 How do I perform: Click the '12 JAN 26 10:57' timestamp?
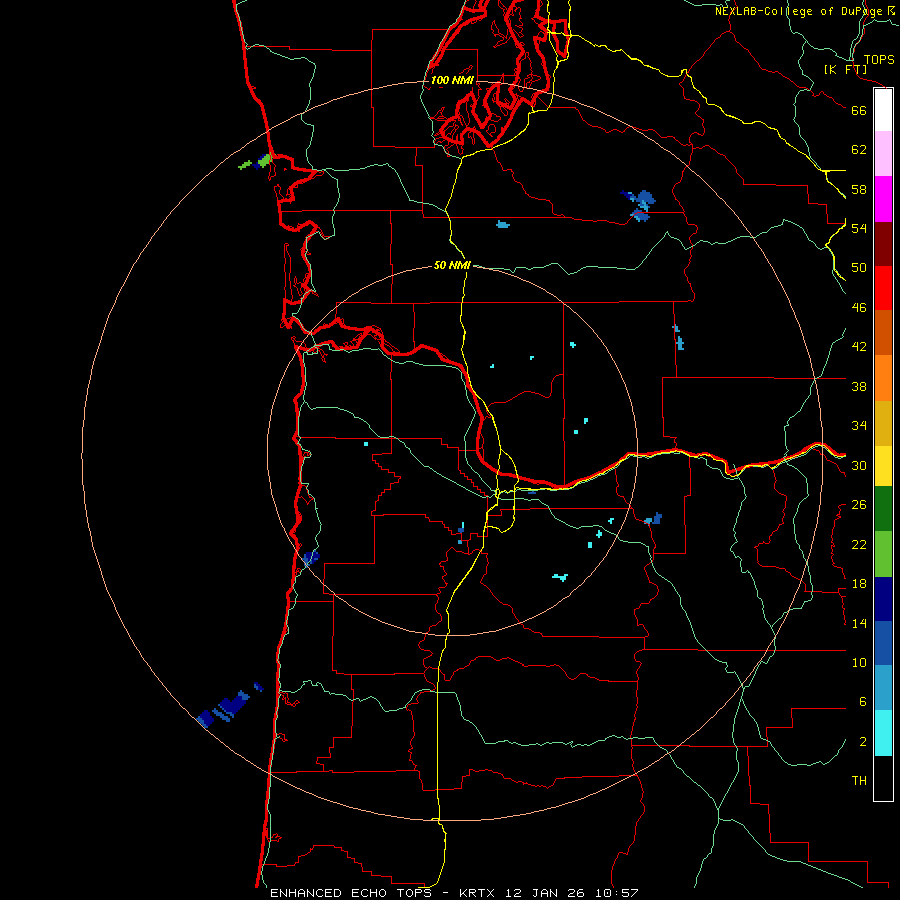572,893
